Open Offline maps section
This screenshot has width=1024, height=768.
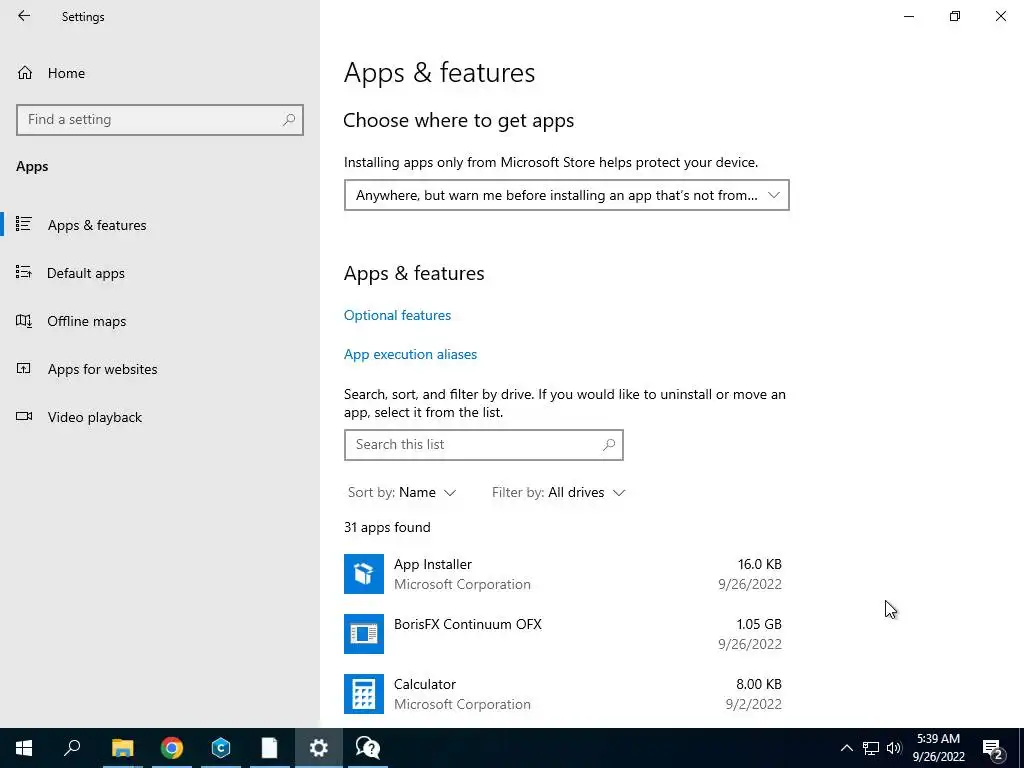click(x=86, y=321)
